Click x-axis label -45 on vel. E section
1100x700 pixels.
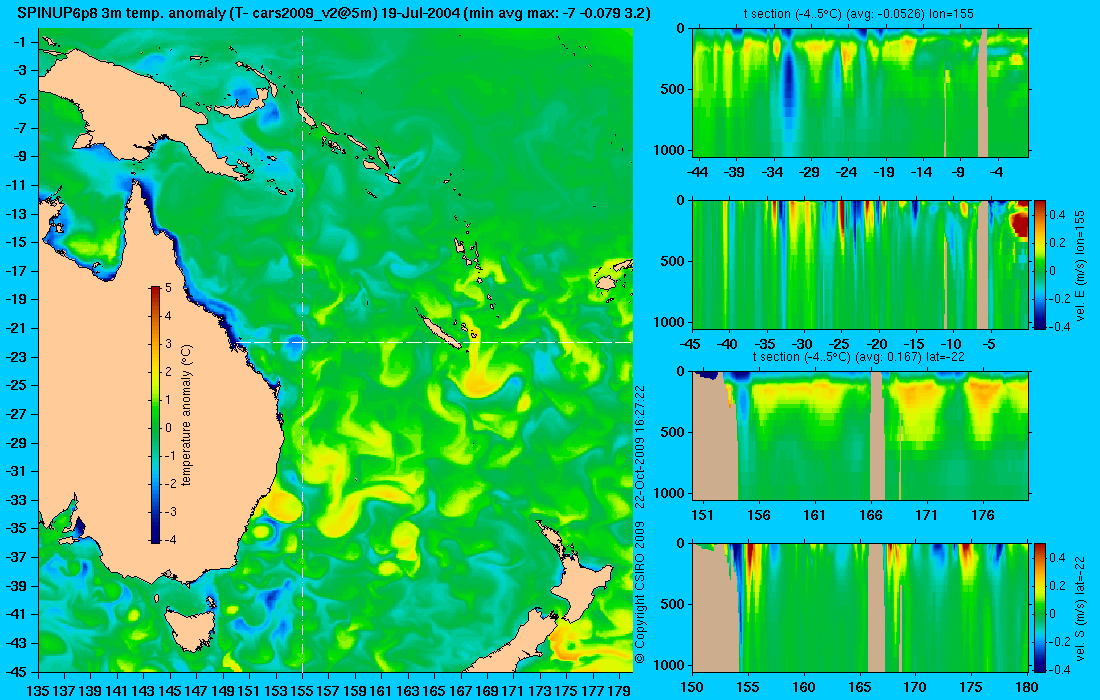click(691, 344)
